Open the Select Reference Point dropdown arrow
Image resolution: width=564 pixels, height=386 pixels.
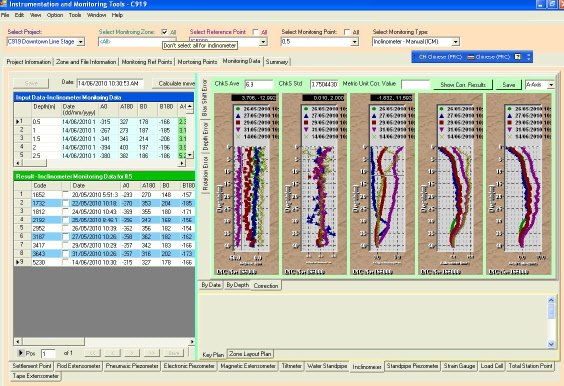point(263,42)
